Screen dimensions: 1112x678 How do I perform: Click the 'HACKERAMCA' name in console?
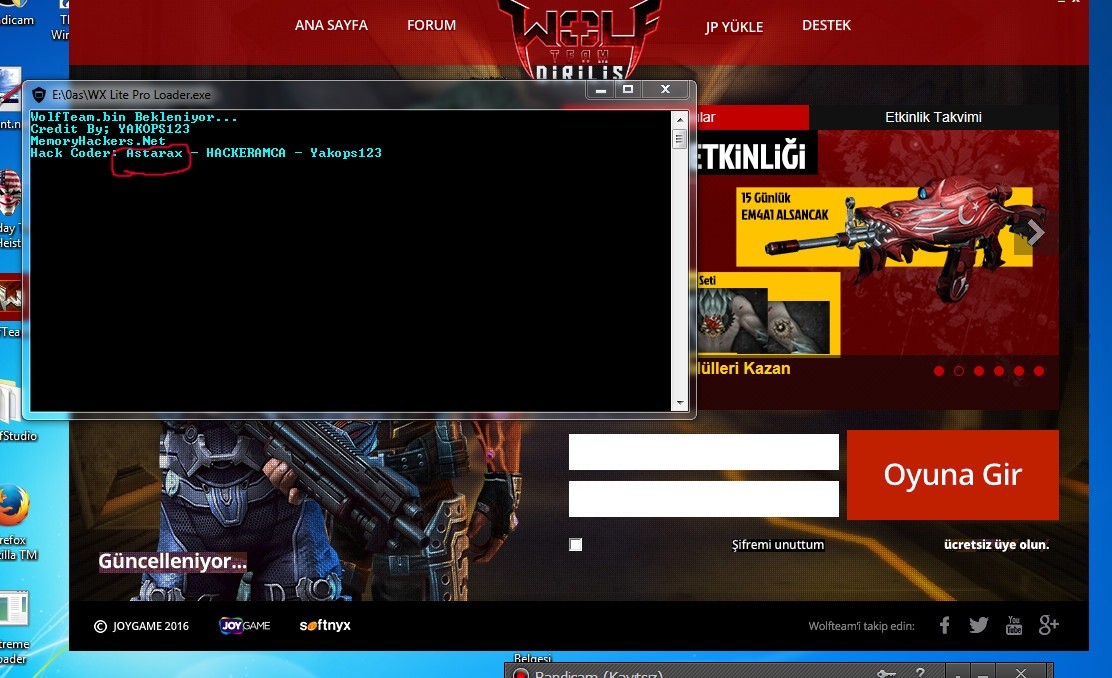click(245, 152)
